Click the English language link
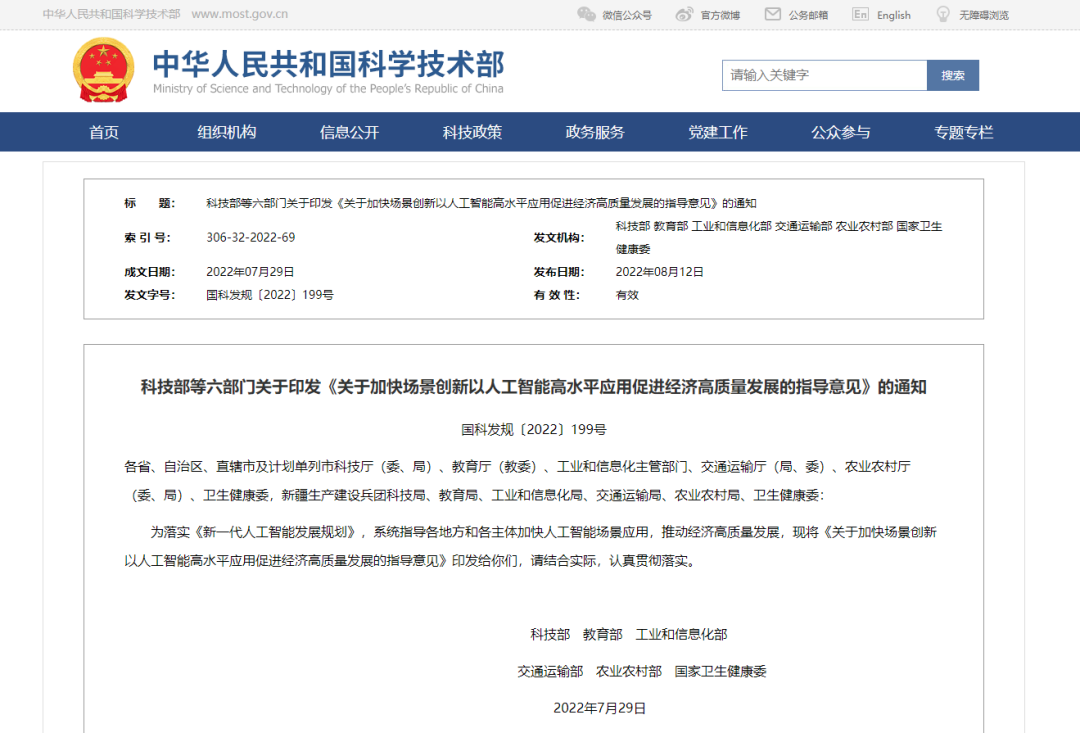Viewport: 1080px width, 733px height. [894, 15]
